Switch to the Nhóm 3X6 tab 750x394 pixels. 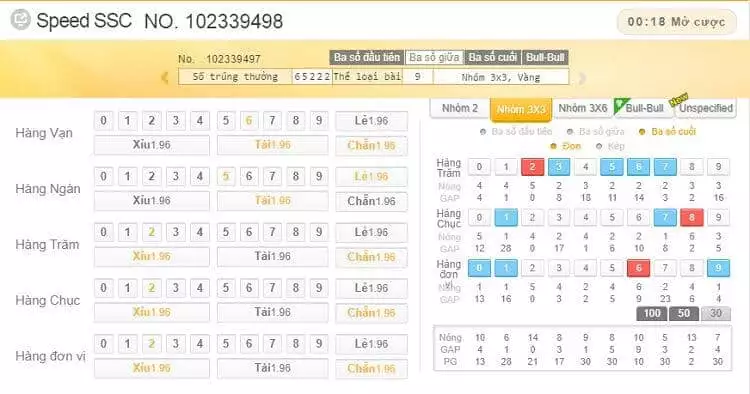[583, 109]
